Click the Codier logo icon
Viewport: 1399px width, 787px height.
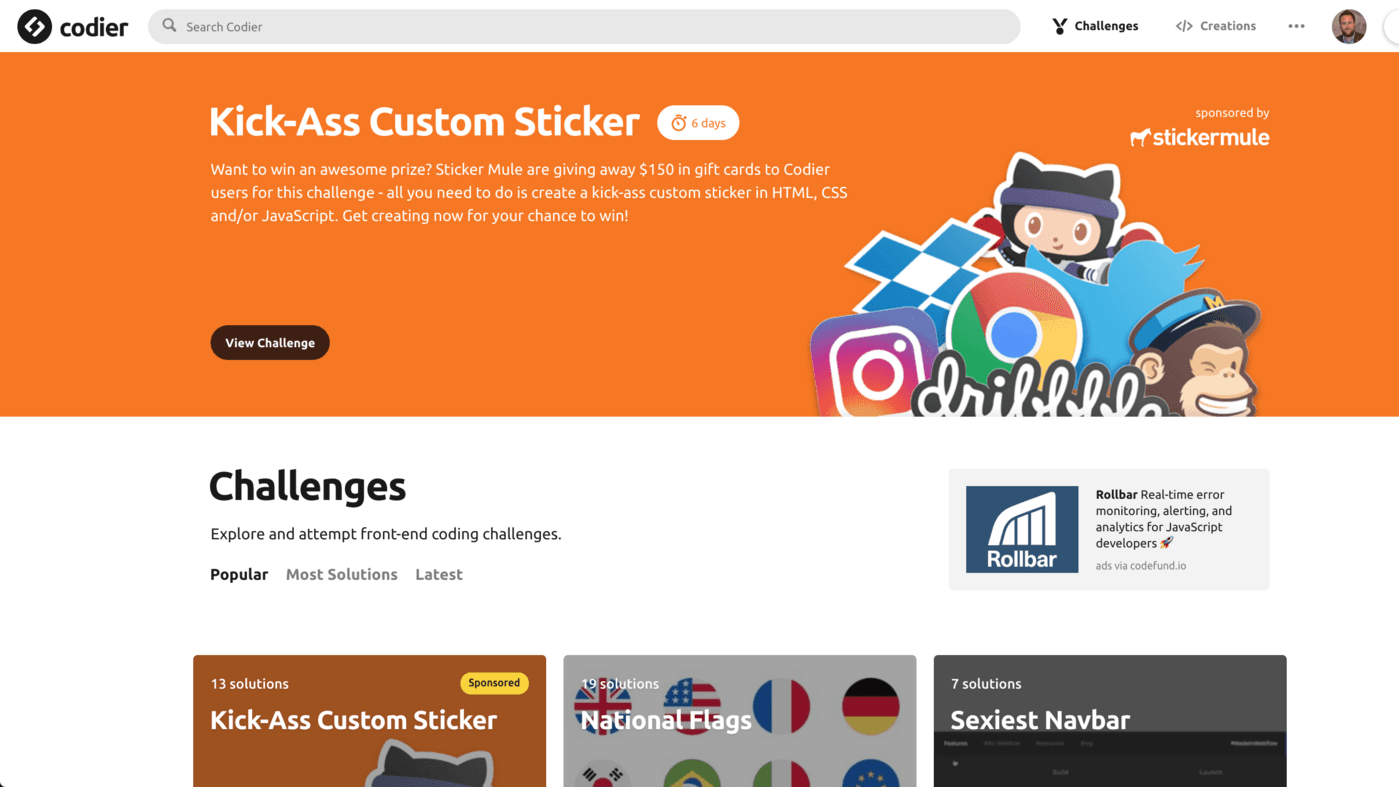click(35, 27)
